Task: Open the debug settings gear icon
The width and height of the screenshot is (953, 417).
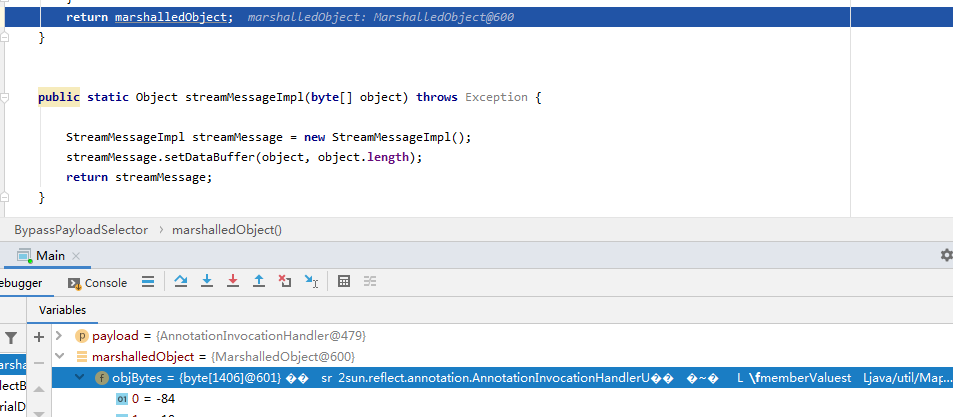Action: (x=946, y=256)
